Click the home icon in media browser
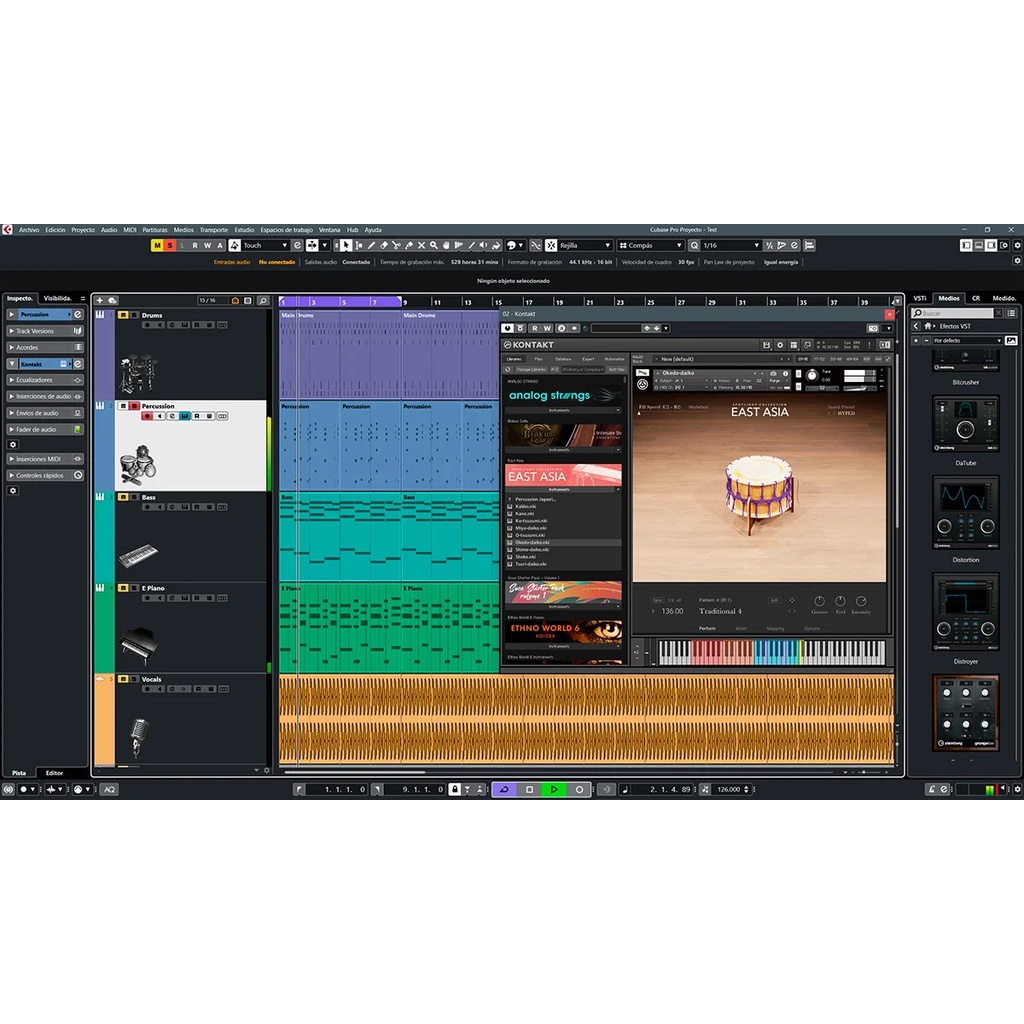 coord(928,326)
